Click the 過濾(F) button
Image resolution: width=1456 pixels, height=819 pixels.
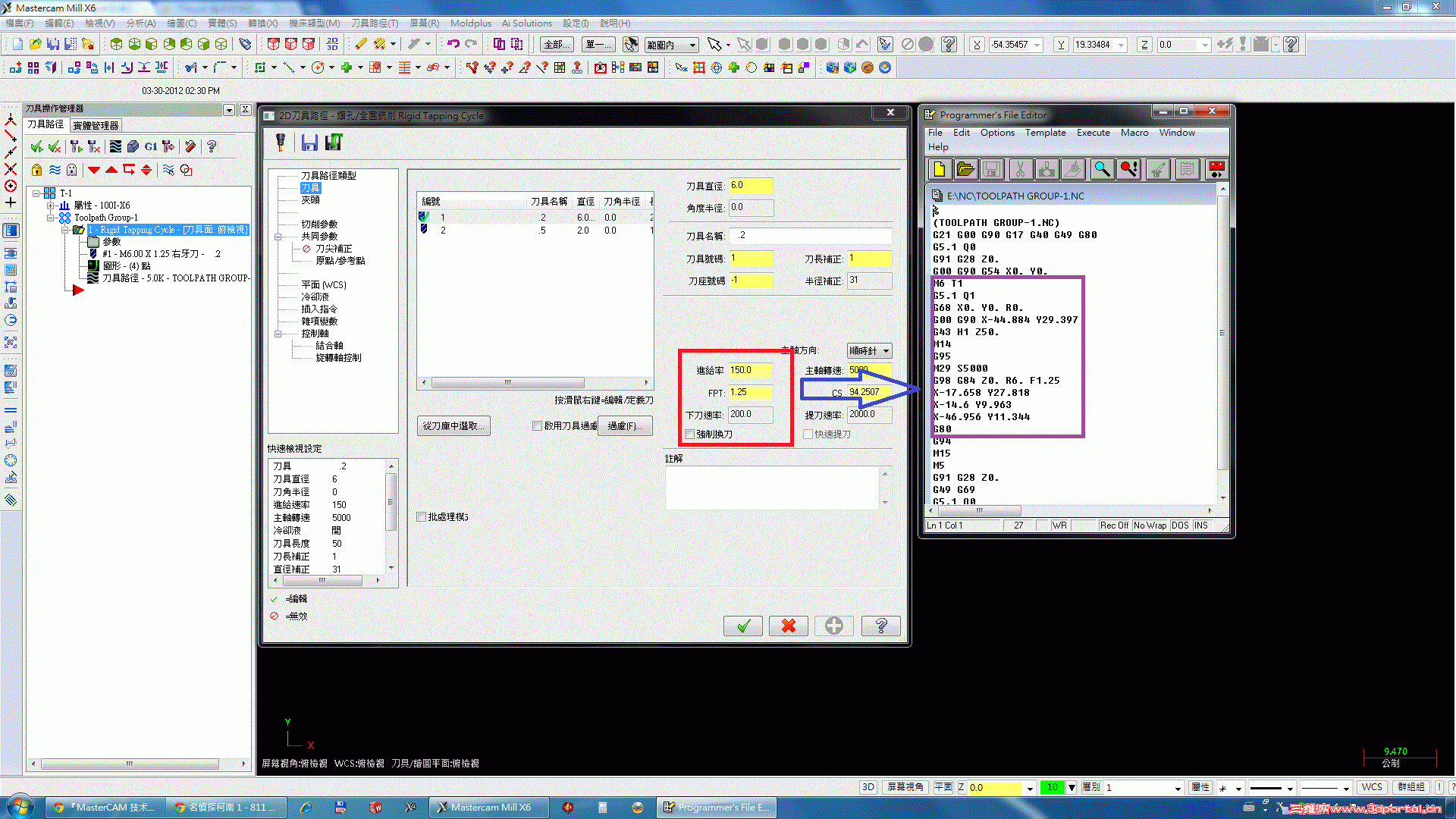point(626,426)
